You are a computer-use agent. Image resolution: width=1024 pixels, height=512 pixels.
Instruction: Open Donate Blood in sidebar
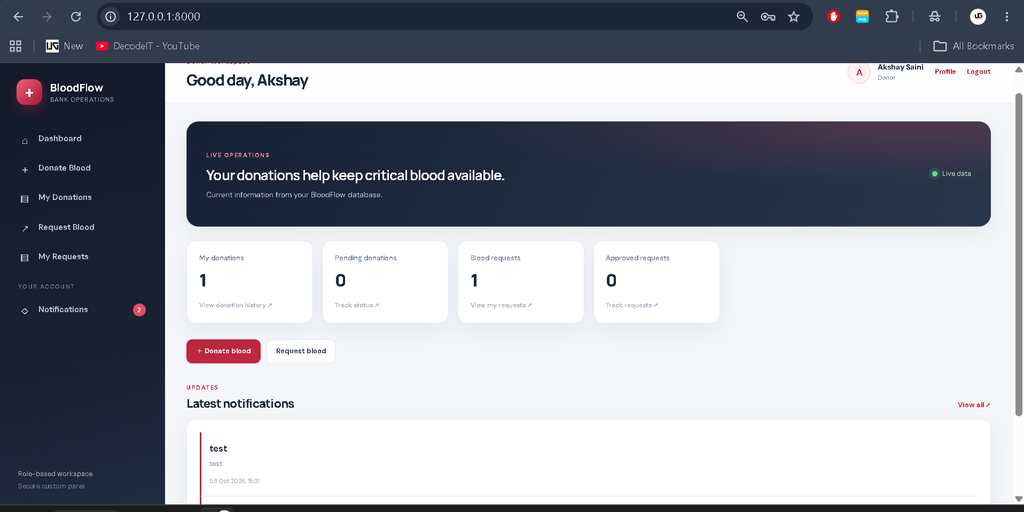pos(64,168)
